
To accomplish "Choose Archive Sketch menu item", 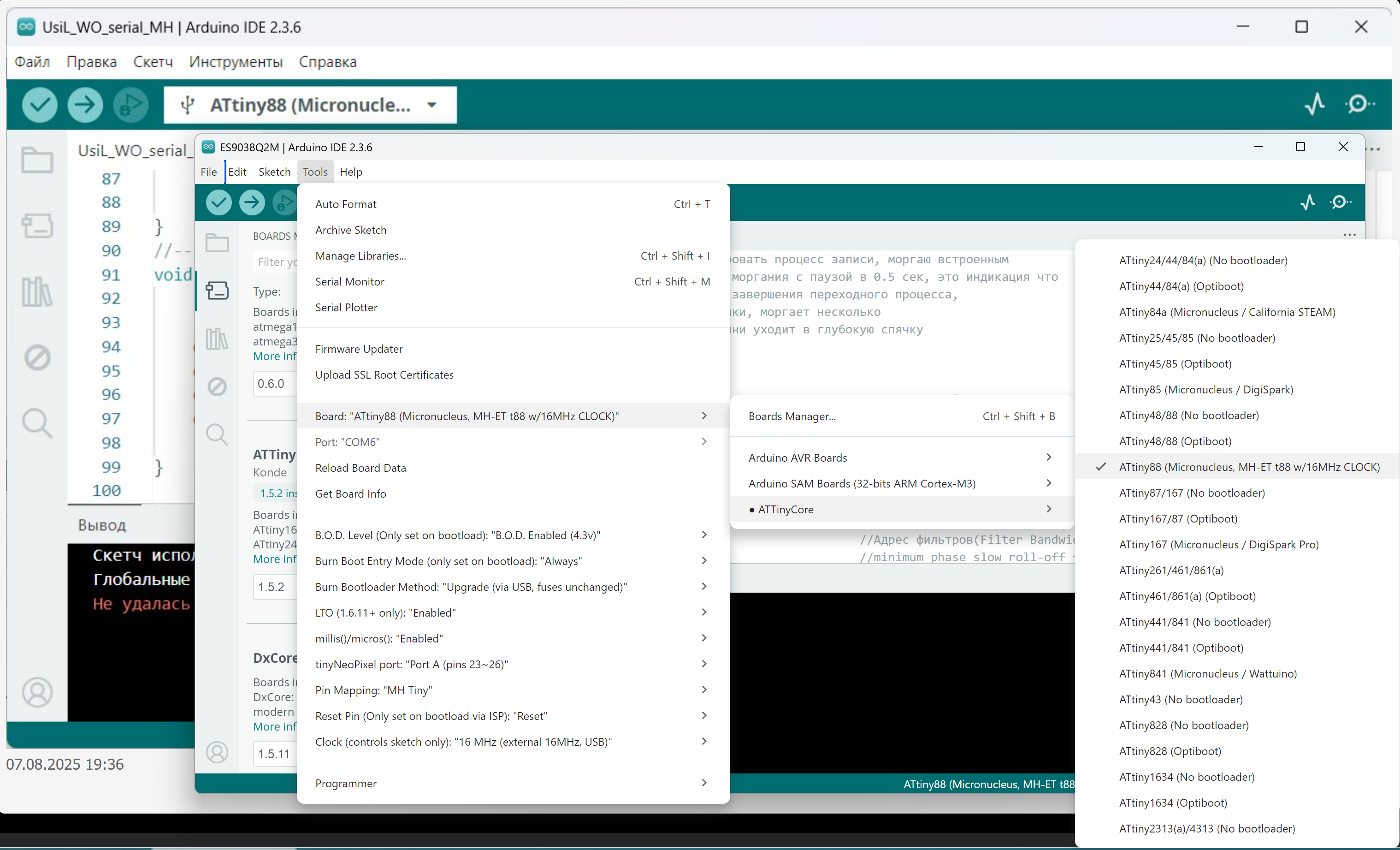I will 513,230.
